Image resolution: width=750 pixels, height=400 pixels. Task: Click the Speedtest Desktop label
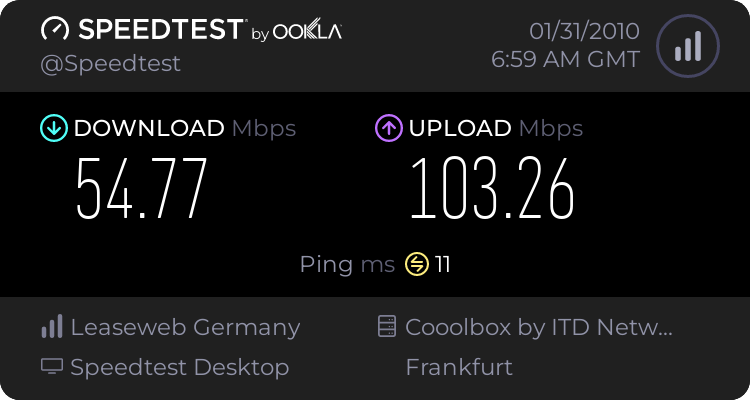[180, 368]
